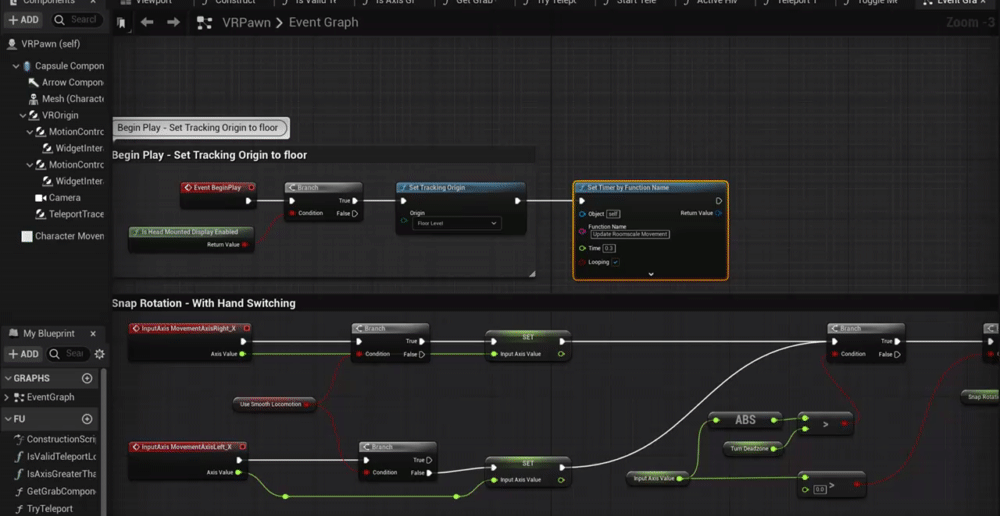This screenshot has height=516, width=1000.
Task: Select the InputAxis MovementAxisRight_X node
Action: point(190,342)
